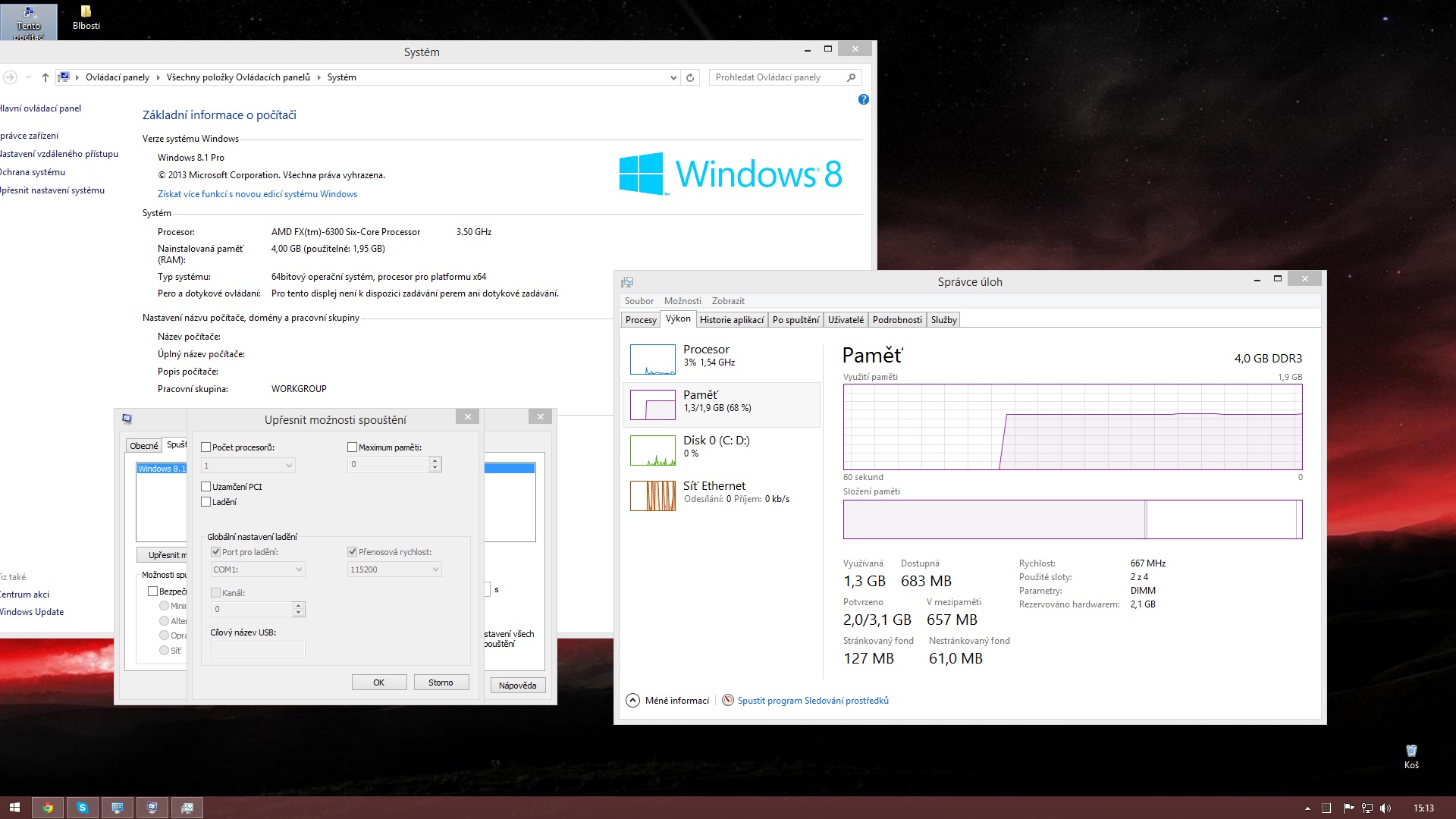Select the Paměť performance graph thumbnail
1456x819 pixels.
click(652, 405)
